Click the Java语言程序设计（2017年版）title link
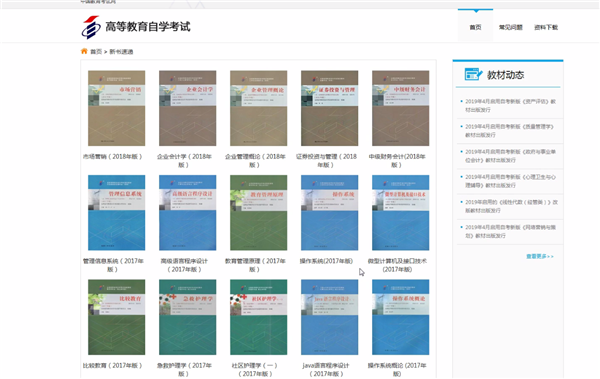Viewport: 600px width, 379px height. [x=326, y=369]
